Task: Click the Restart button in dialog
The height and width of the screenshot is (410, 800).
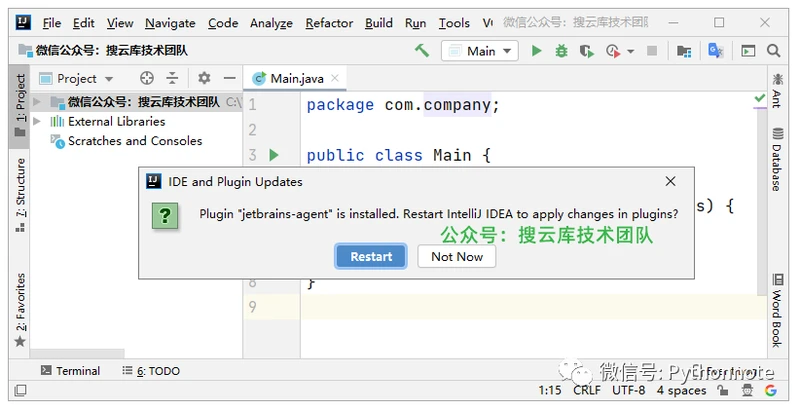Action: (x=371, y=256)
